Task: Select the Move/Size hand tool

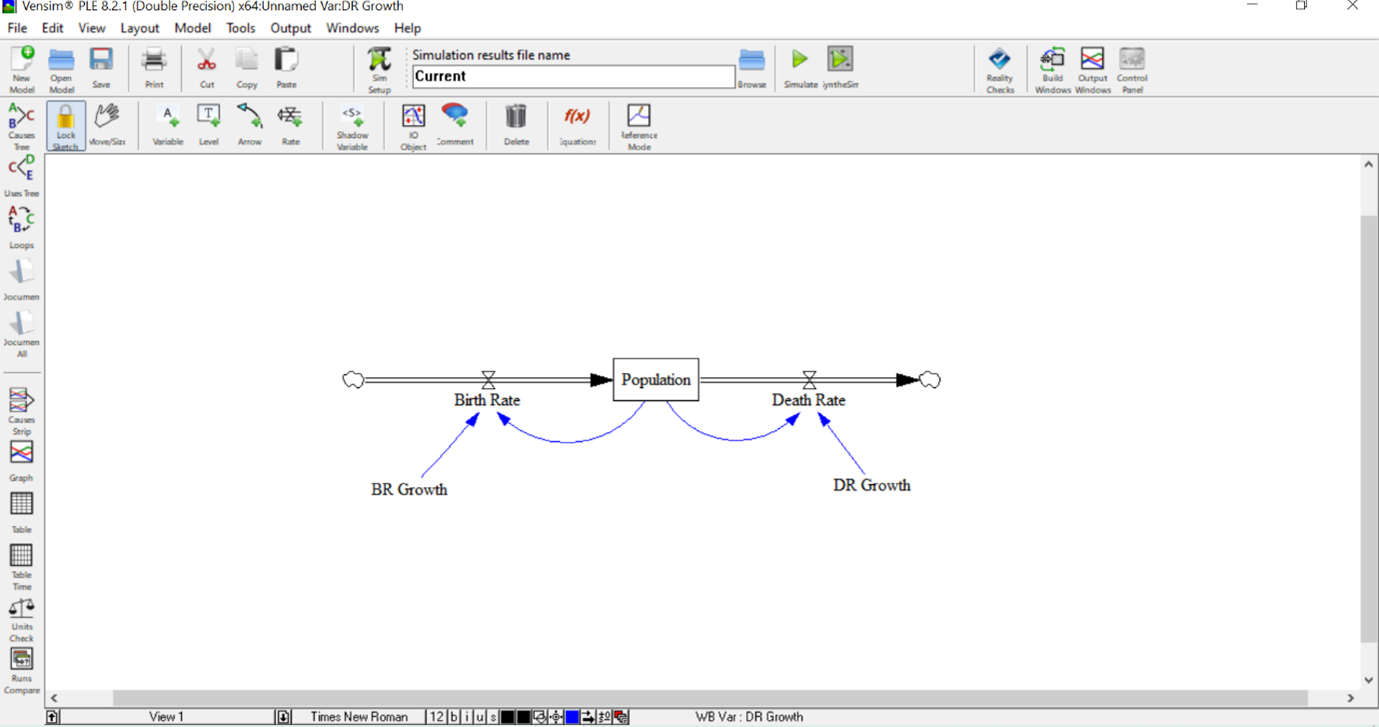Action: (x=107, y=125)
